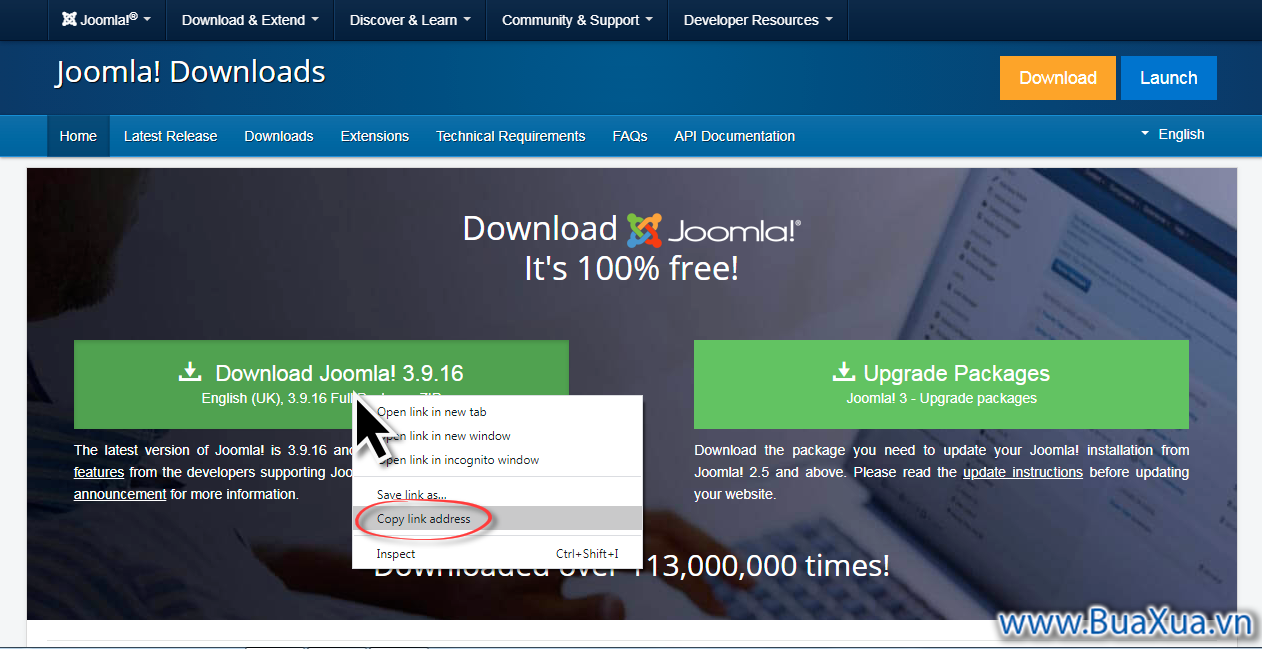1262x649 pixels.
Task: Select Copy link address menu item
Action: tap(497, 519)
